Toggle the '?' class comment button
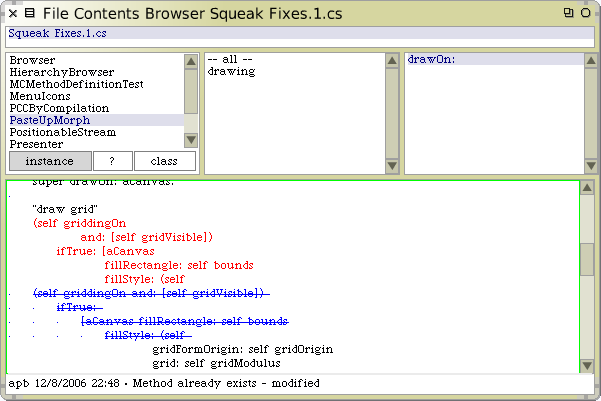The image size is (601, 401). 113,161
